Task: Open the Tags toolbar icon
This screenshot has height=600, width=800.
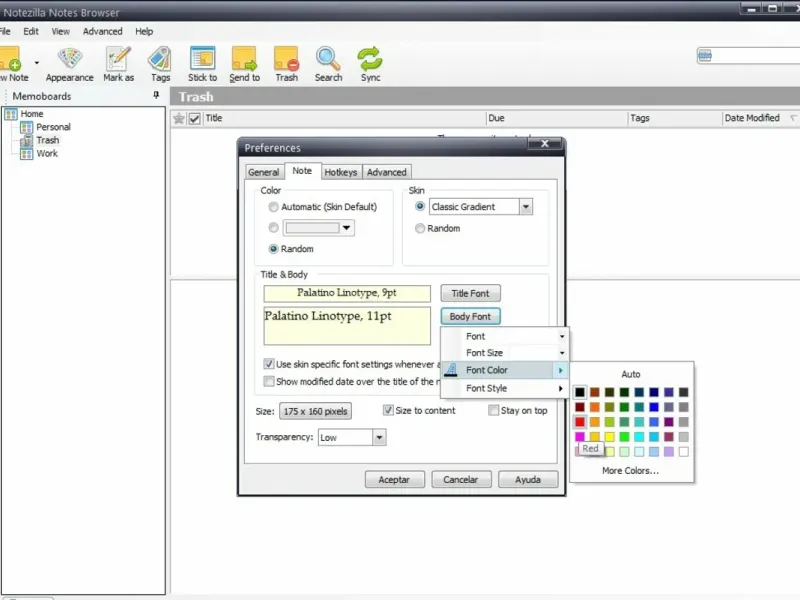Action: point(160,58)
